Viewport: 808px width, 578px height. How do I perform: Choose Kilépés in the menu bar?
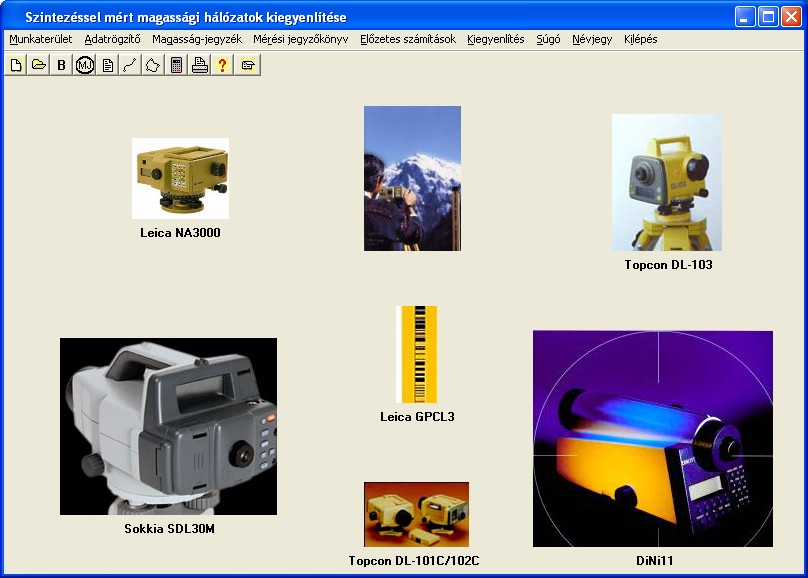tap(641, 39)
